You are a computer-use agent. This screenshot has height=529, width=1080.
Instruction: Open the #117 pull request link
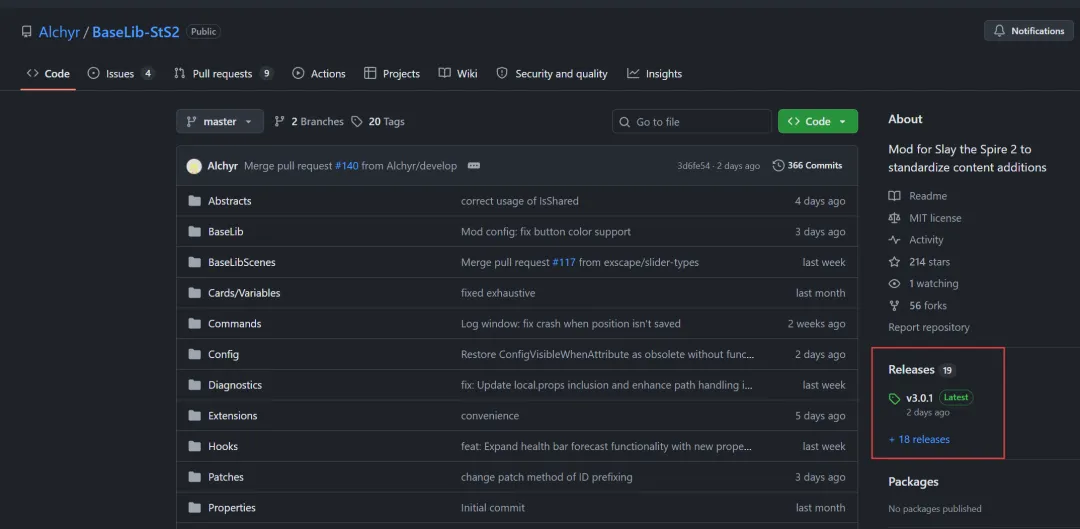pyautogui.click(x=564, y=262)
